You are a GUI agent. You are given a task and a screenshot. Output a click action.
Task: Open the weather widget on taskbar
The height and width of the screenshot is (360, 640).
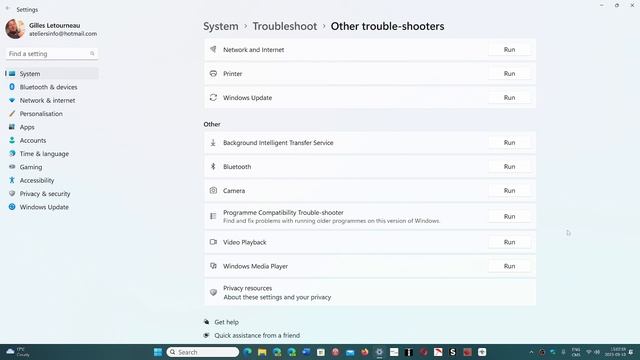18,352
